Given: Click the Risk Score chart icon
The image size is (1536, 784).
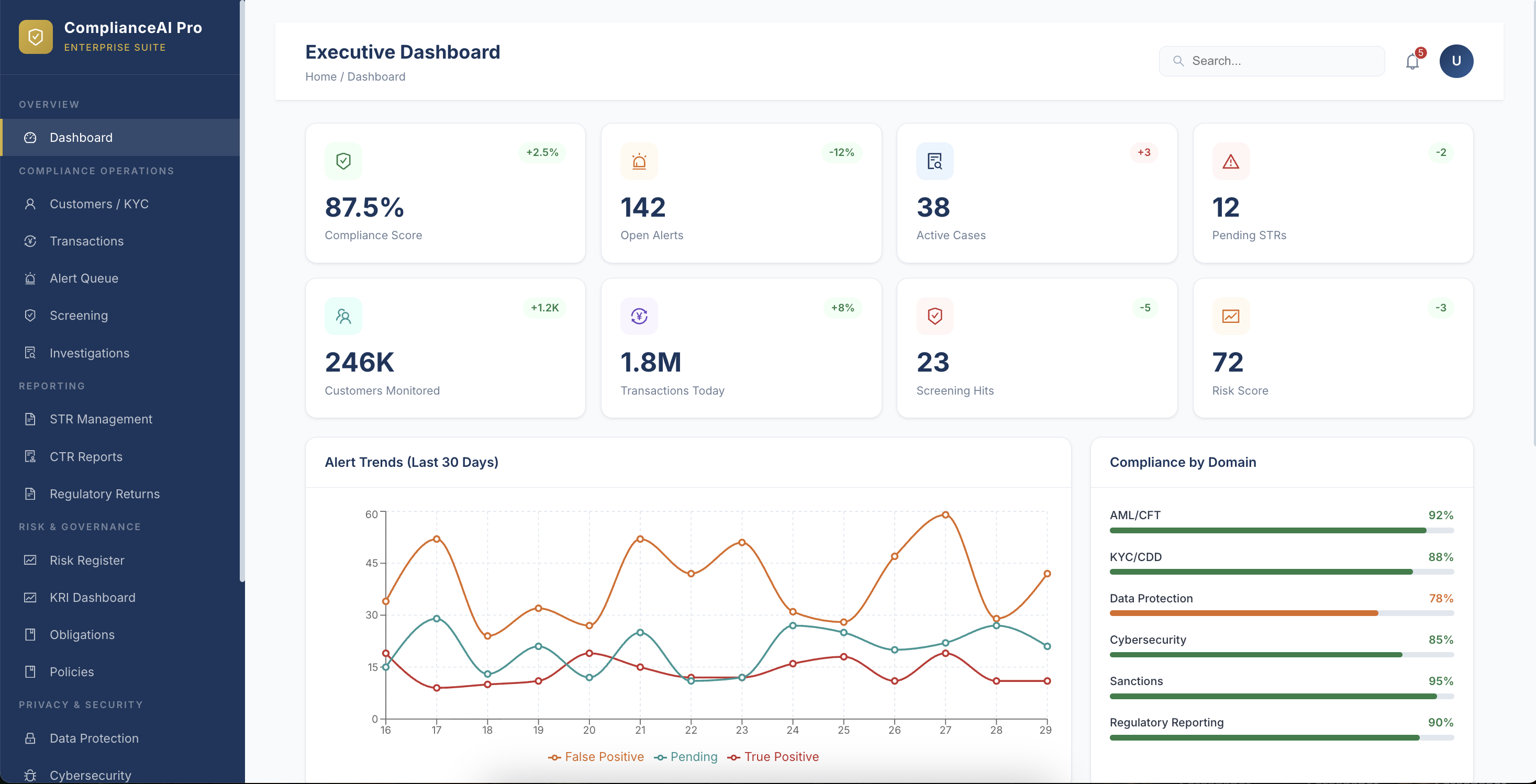Looking at the screenshot, I should click(x=1230, y=316).
